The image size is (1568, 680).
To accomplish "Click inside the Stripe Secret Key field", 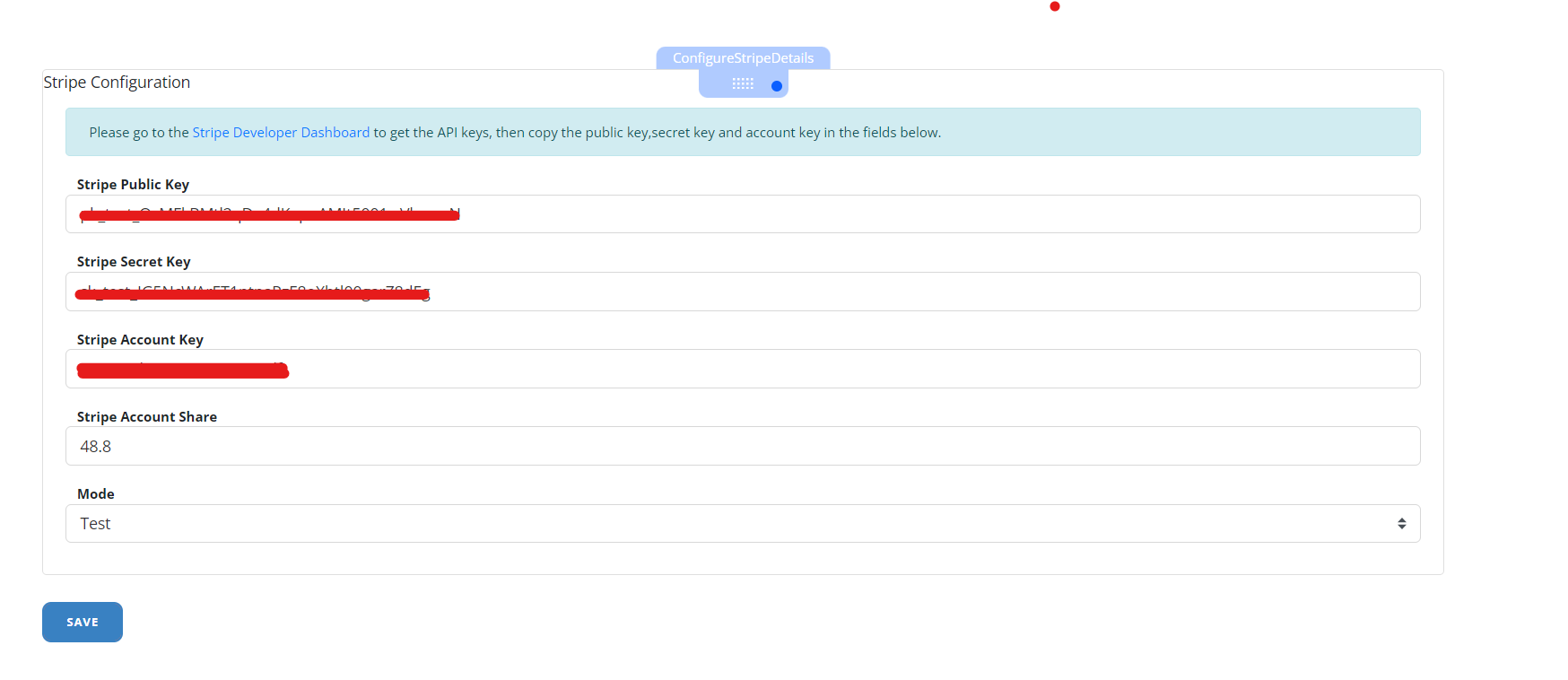I will point(897,292).
